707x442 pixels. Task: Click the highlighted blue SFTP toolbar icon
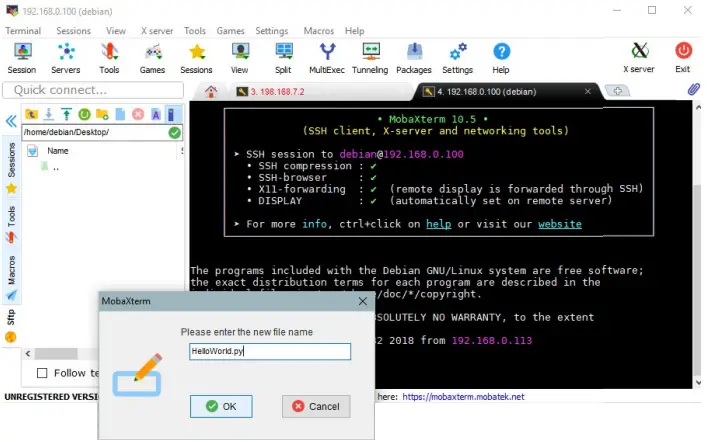tap(171, 114)
